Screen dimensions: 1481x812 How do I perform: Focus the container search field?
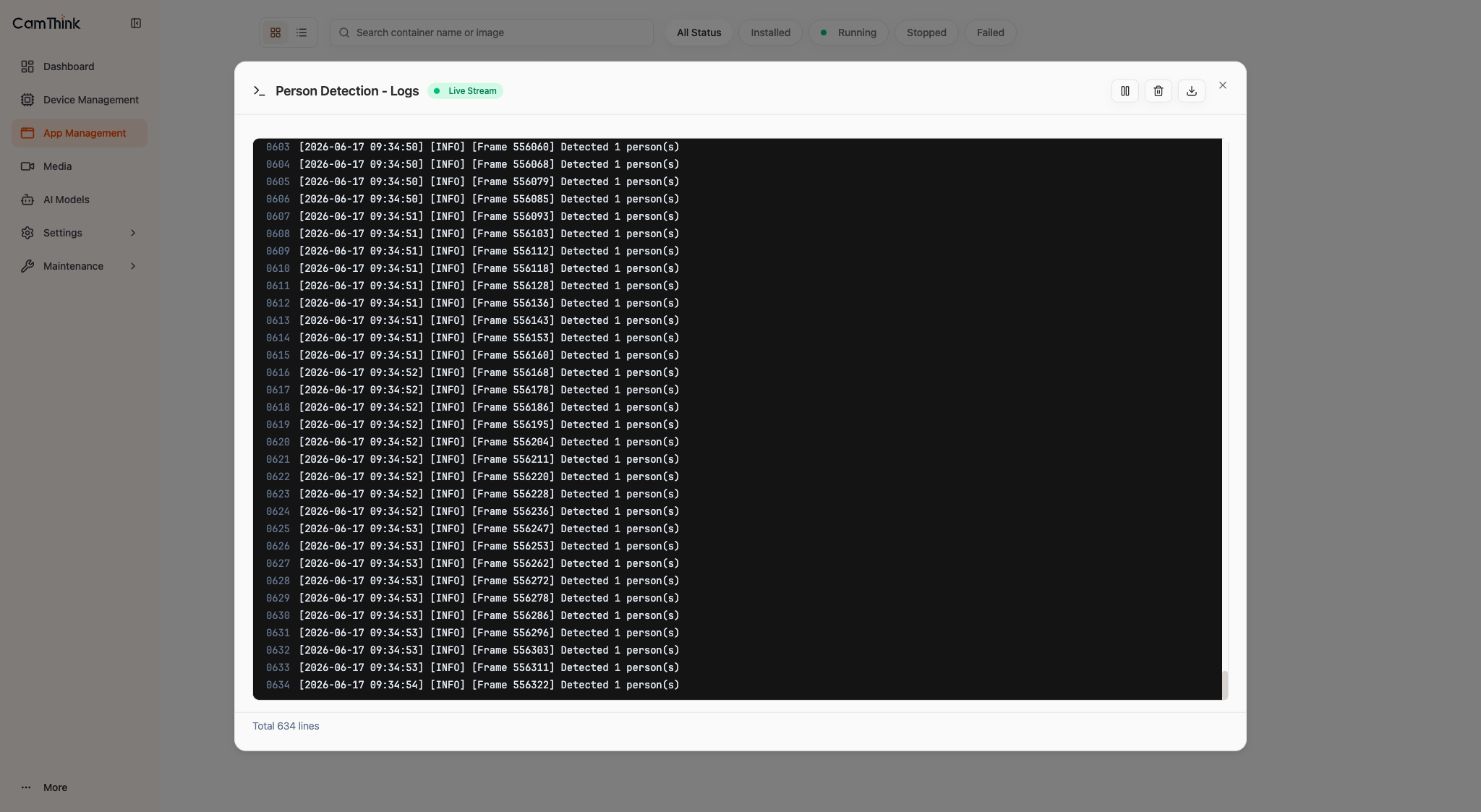(492, 33)
